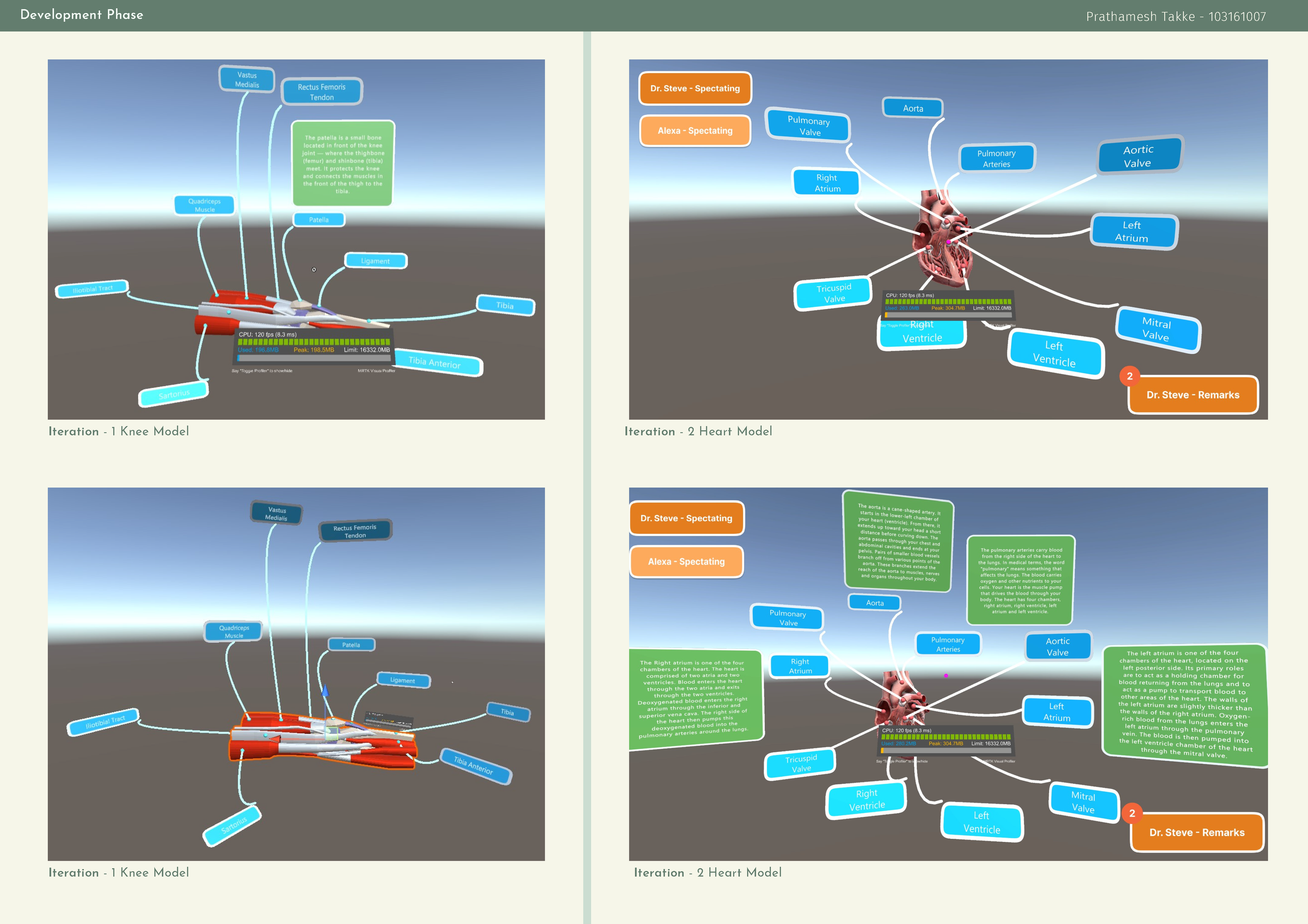Click the Sartorius label in upper knee screenshot
This screenshot has width=1308, height=924.
pyautogui.click(x=174, y=393)
